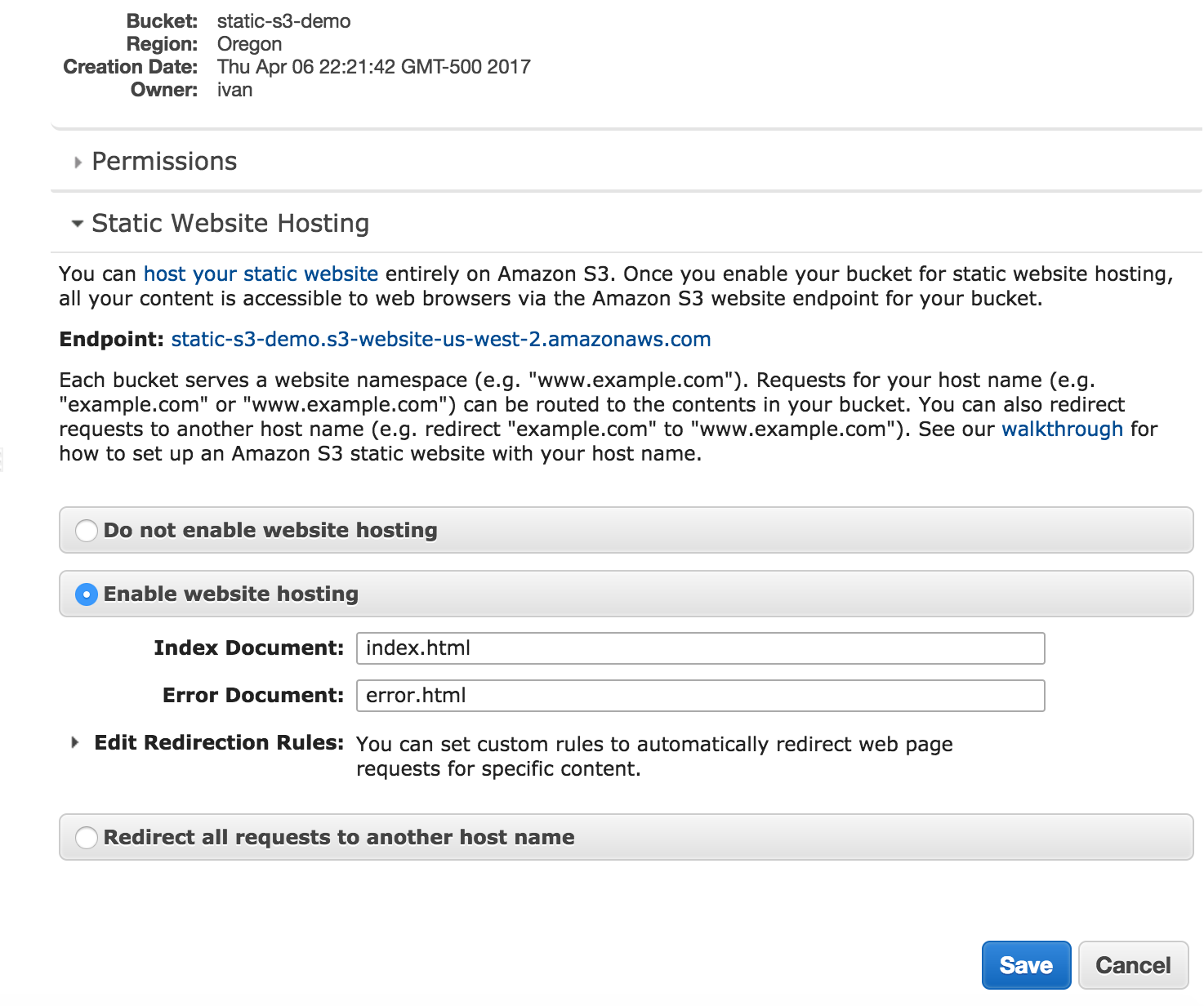Click the Endpoint label
The image size is (1204, 1006).
click(112, 339)
